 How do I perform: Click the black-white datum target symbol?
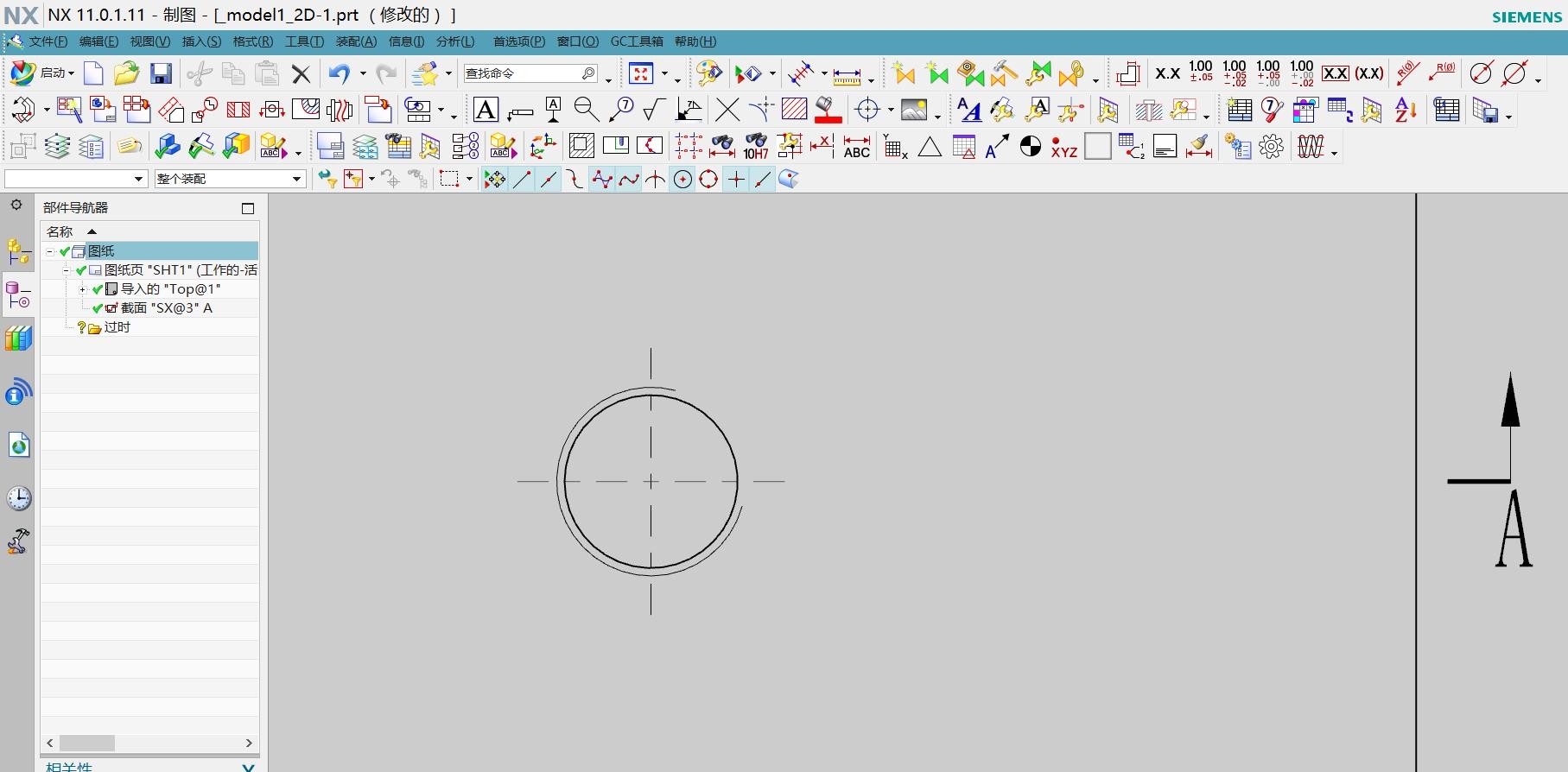click(x=1030, y=147)
